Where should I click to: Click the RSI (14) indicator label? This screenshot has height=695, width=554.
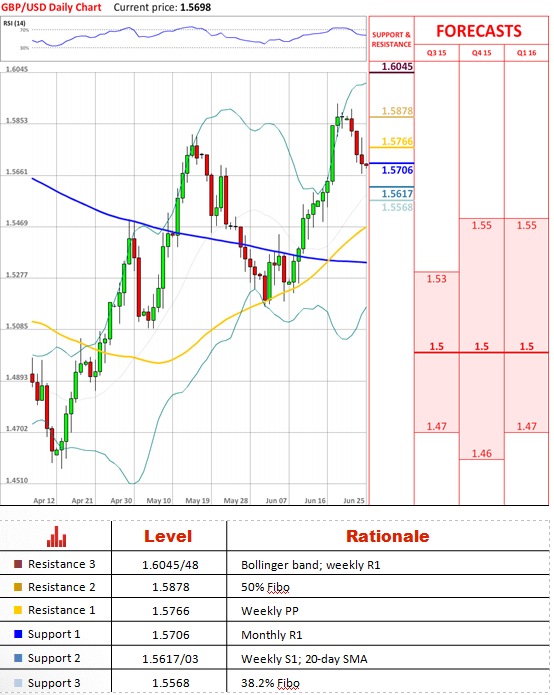(x=14, y=23)
